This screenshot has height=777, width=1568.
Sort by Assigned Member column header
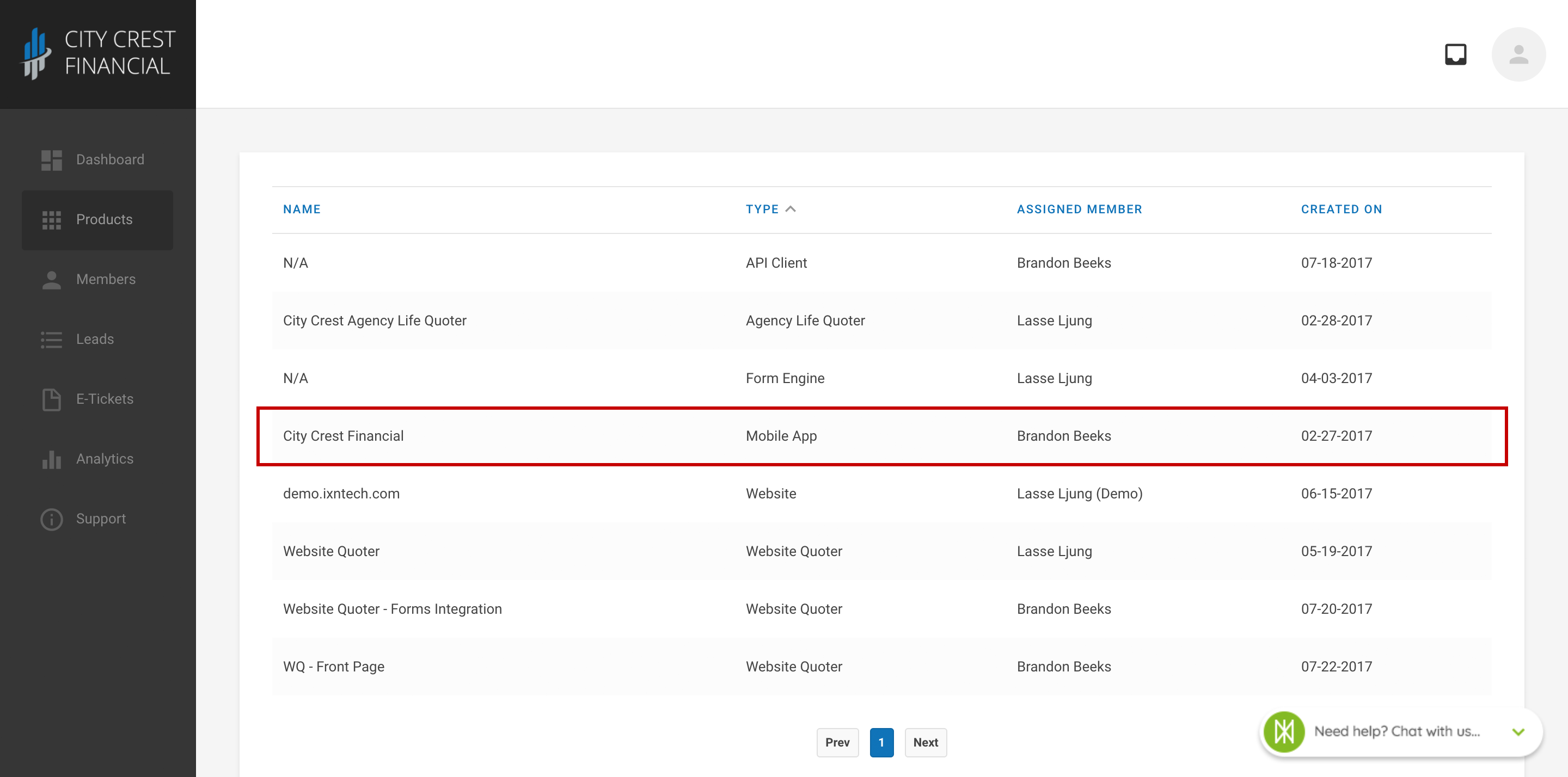pyautogui.click(x=1079, y=209)
